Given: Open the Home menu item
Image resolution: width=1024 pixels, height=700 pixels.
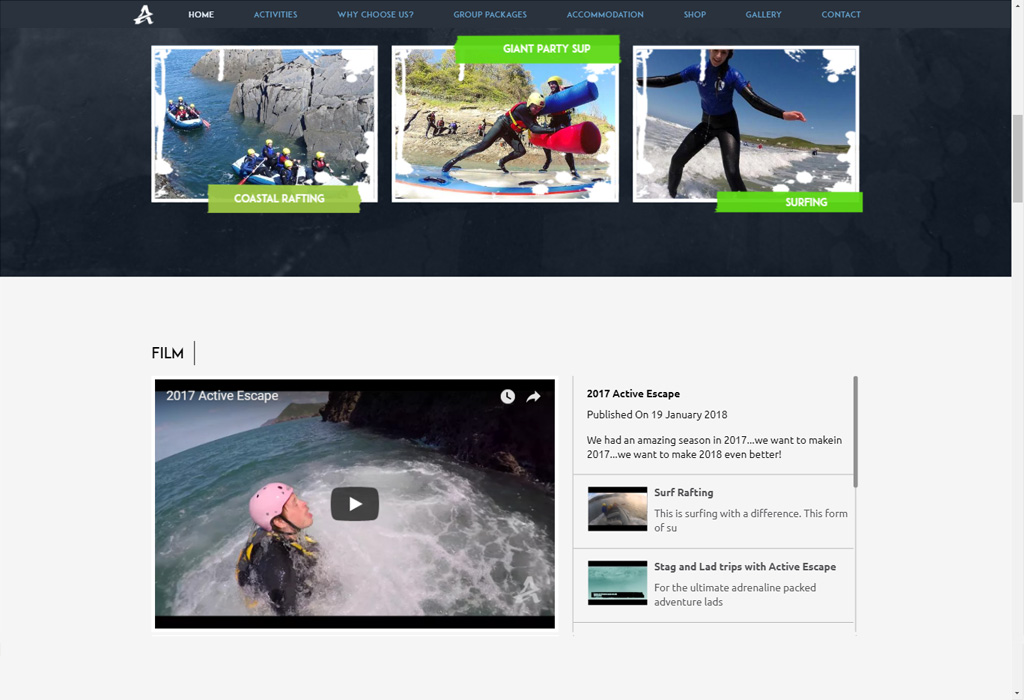Looking at the screenshot, I should (201, 14).
